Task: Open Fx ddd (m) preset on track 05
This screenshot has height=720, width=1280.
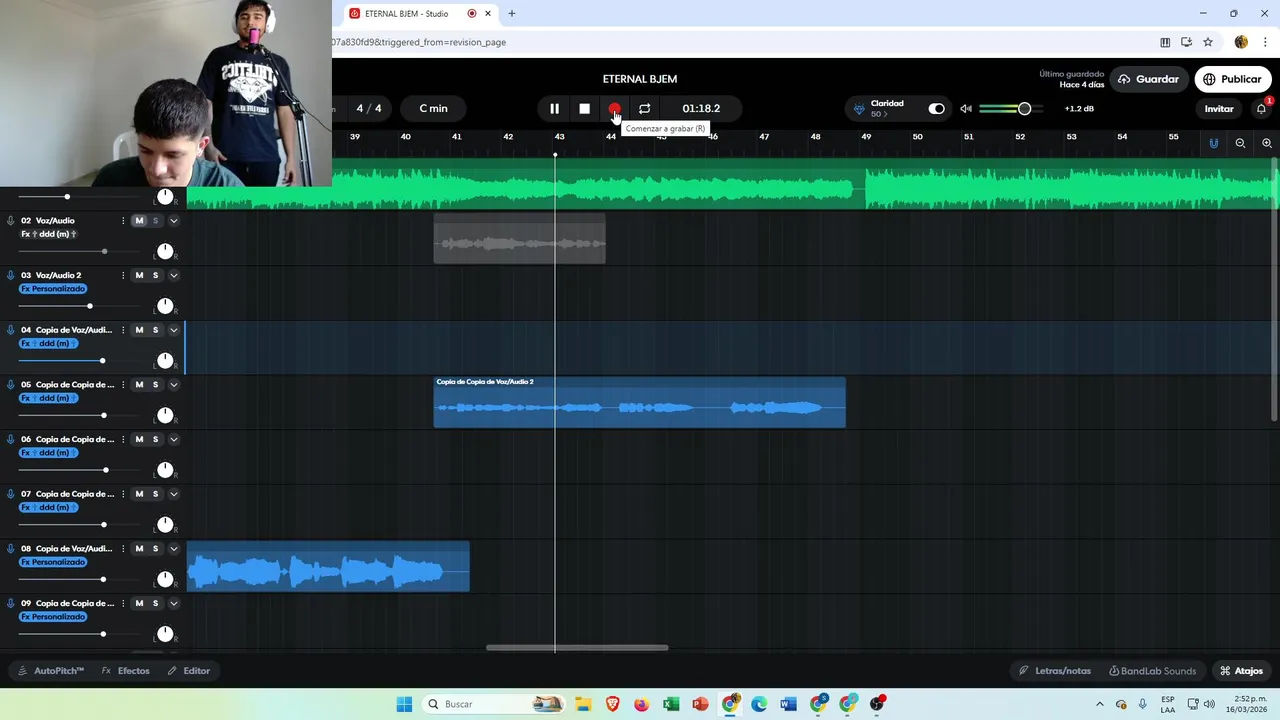Action: click(x=49, y=398)
